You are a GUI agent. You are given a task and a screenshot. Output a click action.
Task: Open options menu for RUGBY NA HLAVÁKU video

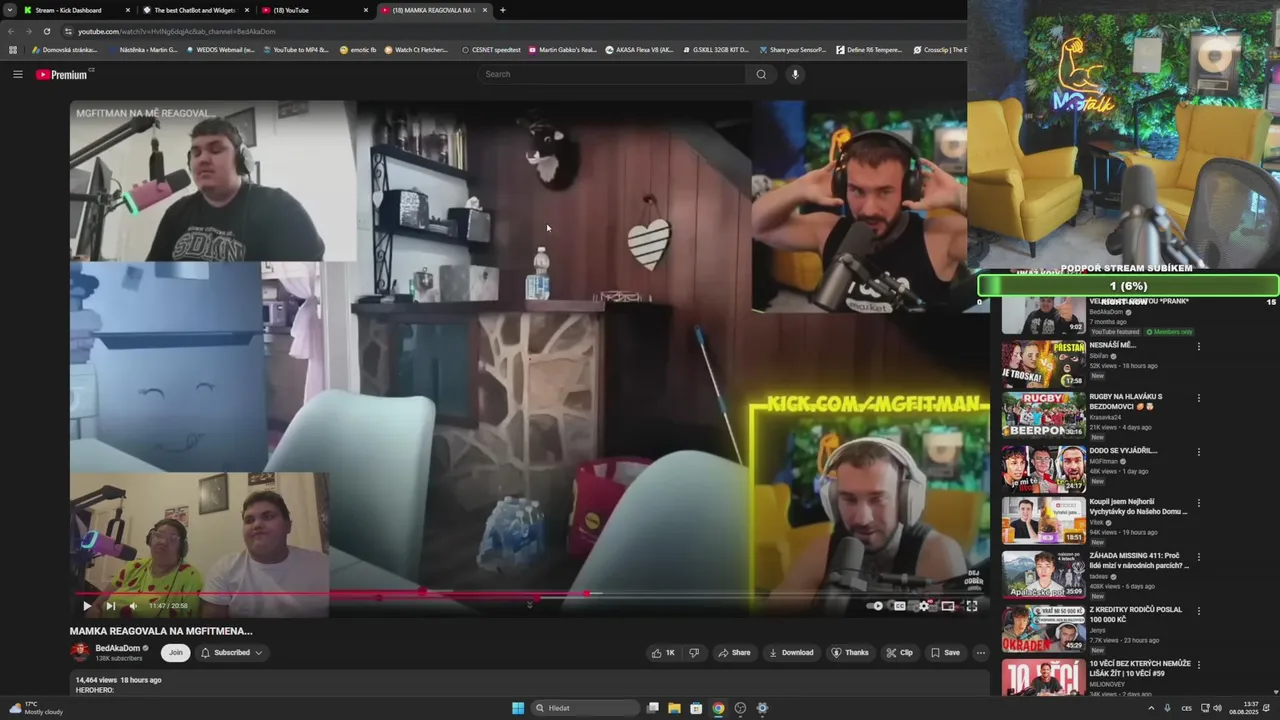pyautogui.click(x=1198, y=397)
